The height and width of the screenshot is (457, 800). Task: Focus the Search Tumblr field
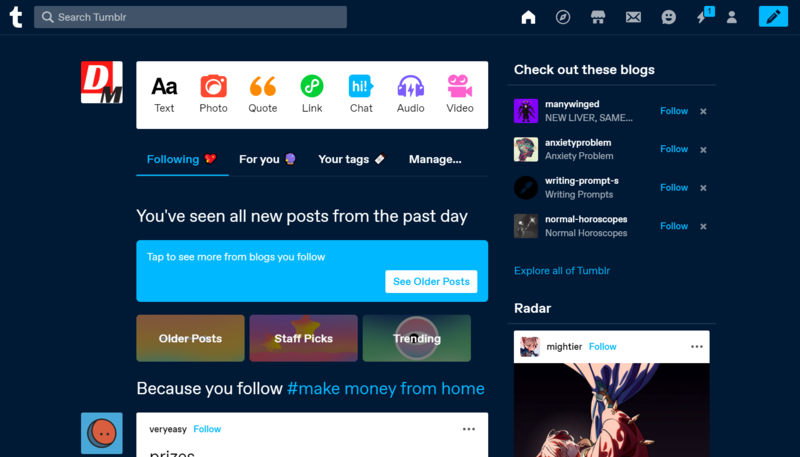pyautogui.click(x=190, y=17)
